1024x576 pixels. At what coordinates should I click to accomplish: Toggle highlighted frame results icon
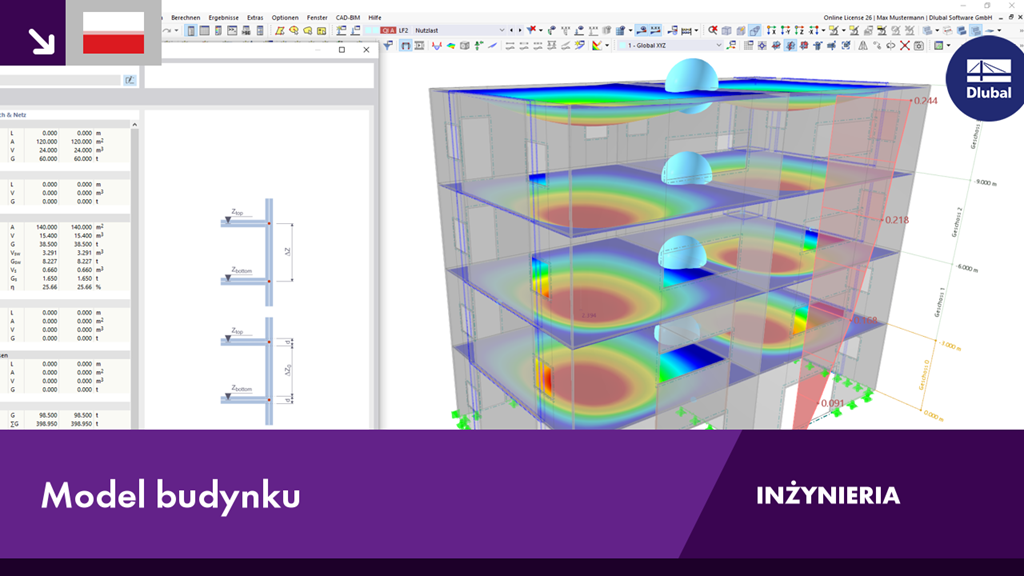(406, 45)
